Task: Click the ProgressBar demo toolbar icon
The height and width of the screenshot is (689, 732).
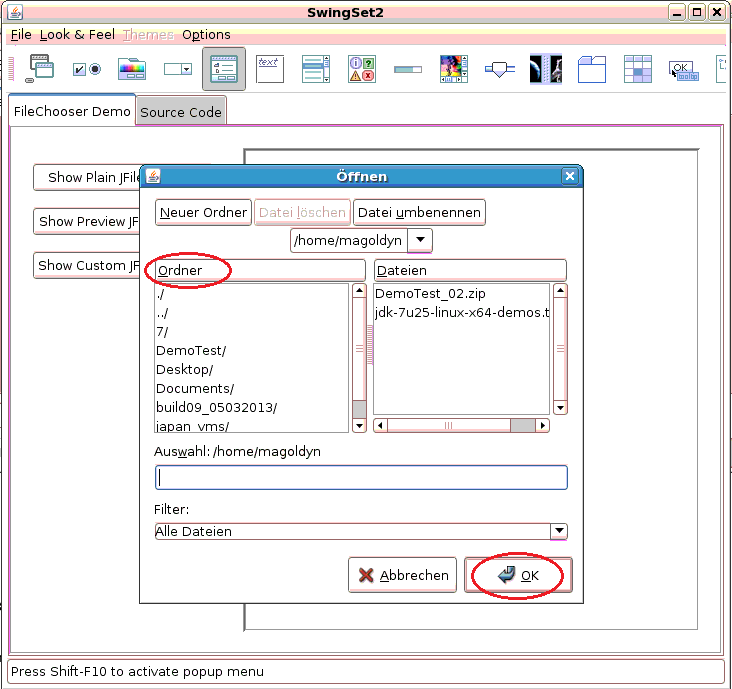Action: 408,69
